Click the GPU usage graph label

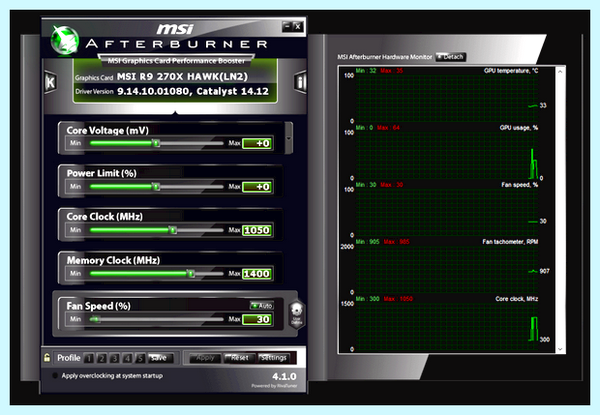click(x=519, y=128)
